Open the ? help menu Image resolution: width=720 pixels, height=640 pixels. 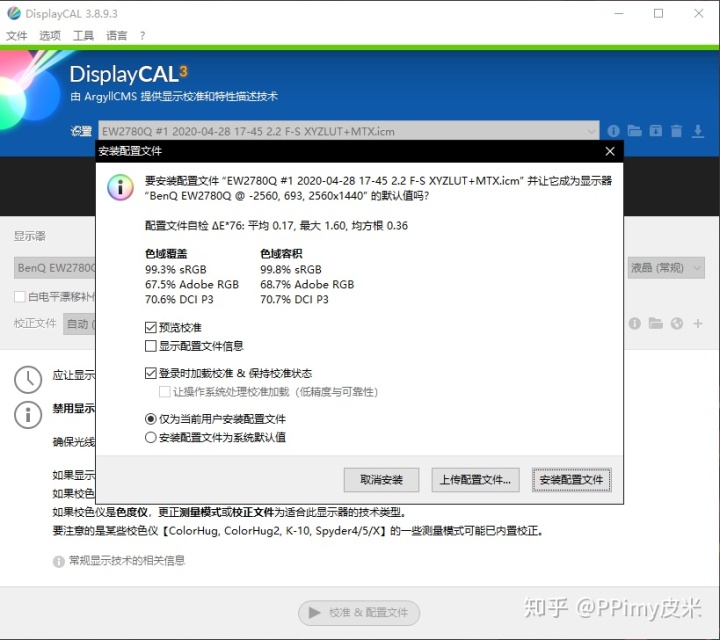click(142, 35)
